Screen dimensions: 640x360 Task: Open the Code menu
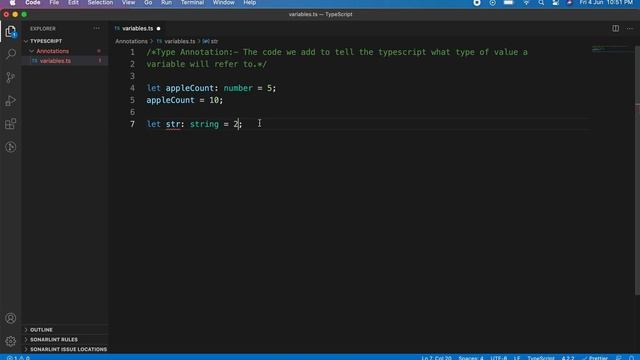(x=33, y=3)
